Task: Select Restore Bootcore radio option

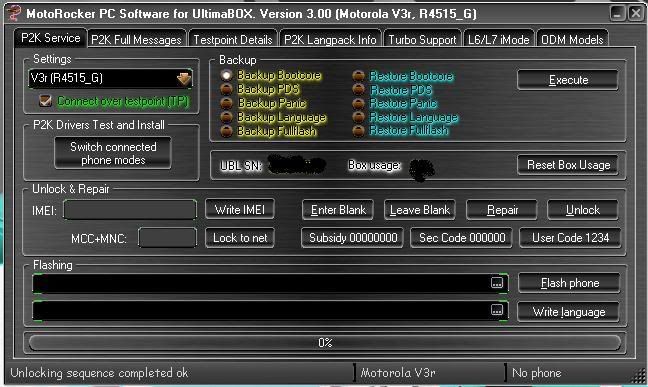Action: click(358, 76)
